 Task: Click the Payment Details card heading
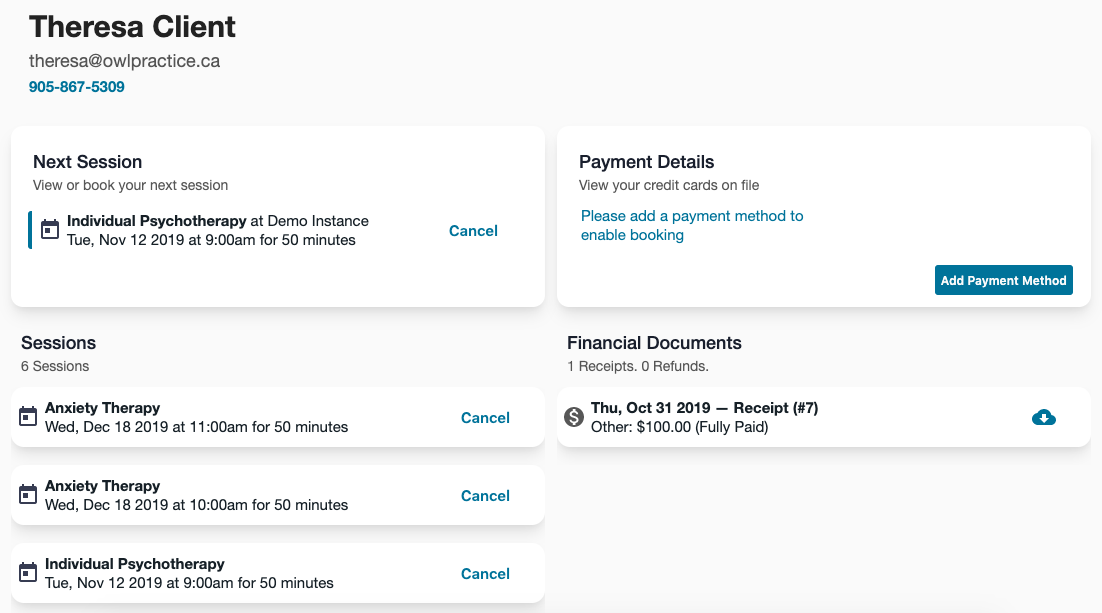(x=646, y=162)
